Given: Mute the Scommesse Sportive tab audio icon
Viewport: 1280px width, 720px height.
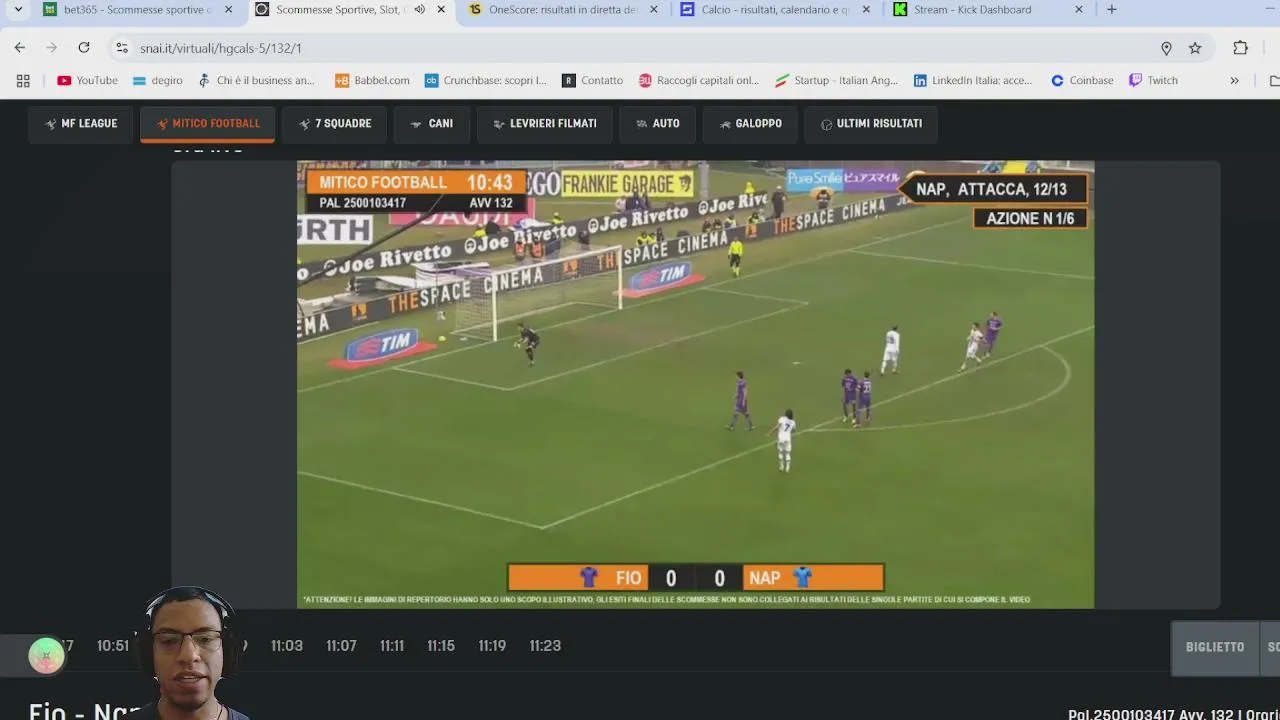Looking at the screenshot, I should click(419, 9).
